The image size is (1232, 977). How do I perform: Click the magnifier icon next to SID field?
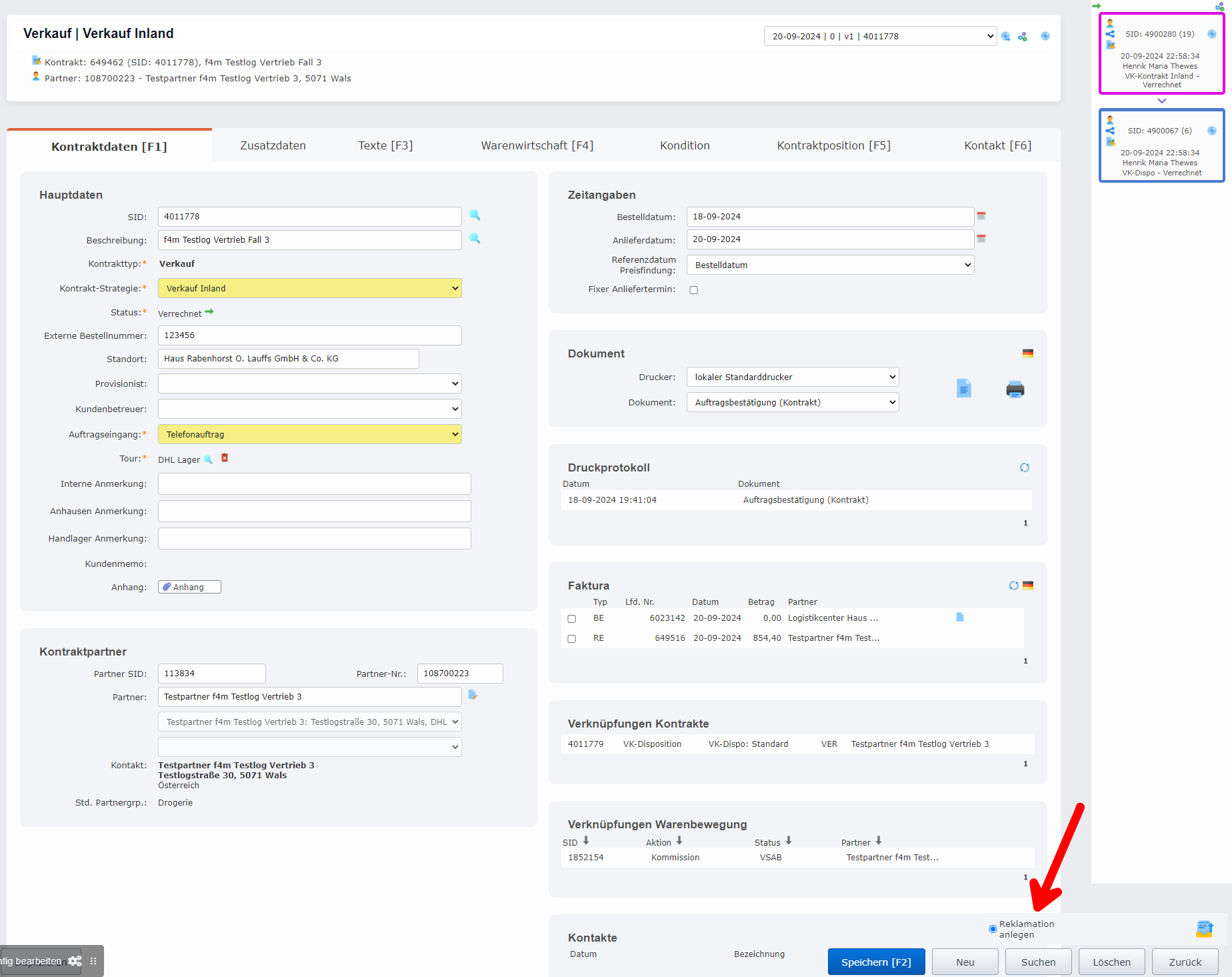point(475,215)
